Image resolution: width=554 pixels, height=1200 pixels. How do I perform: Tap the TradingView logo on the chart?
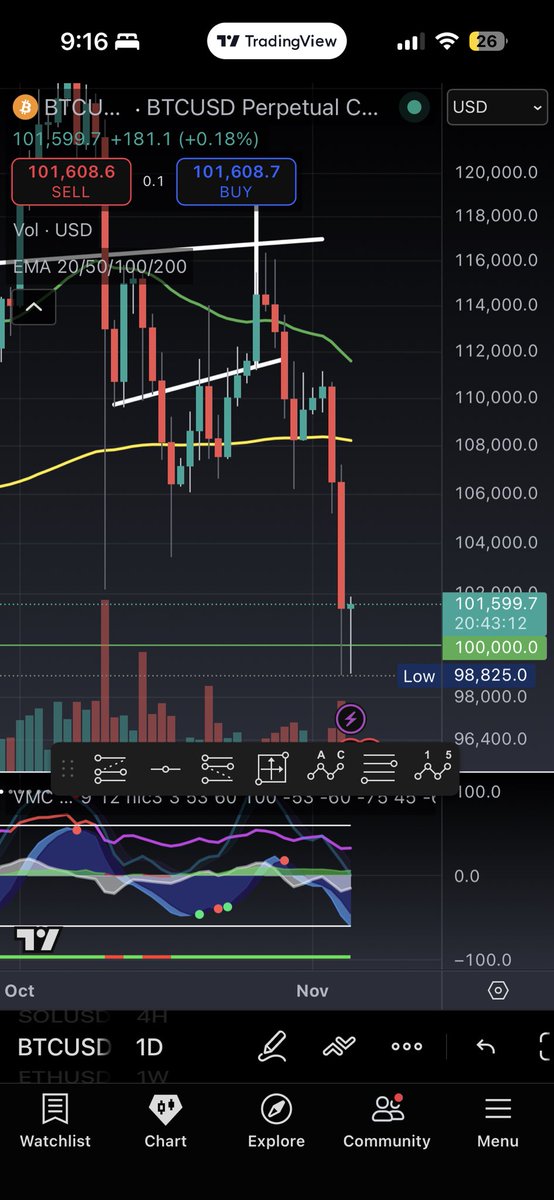(x=37, y=939)
